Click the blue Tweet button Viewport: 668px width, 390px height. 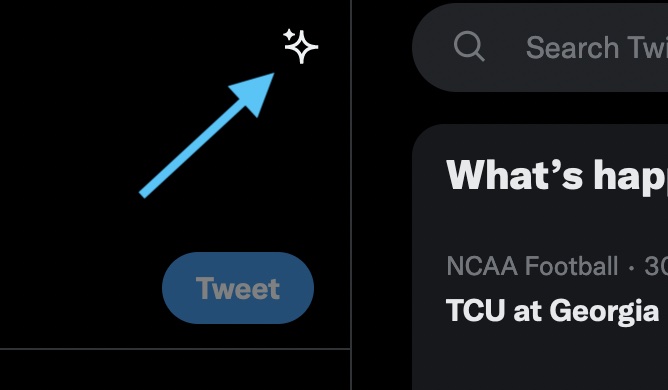click(x=238, y=288)
